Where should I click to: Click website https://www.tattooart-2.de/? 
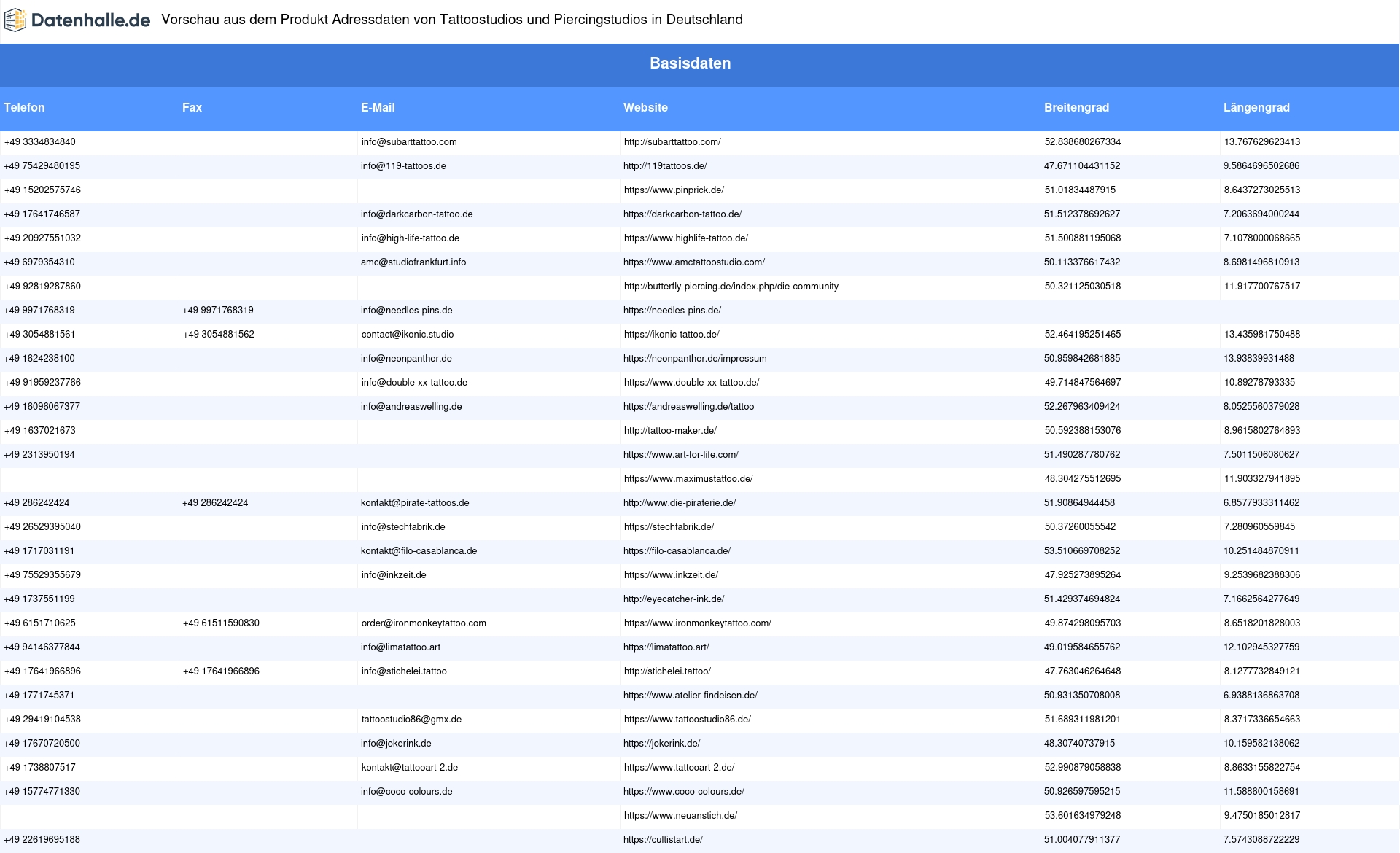click(x=679, y=768)
